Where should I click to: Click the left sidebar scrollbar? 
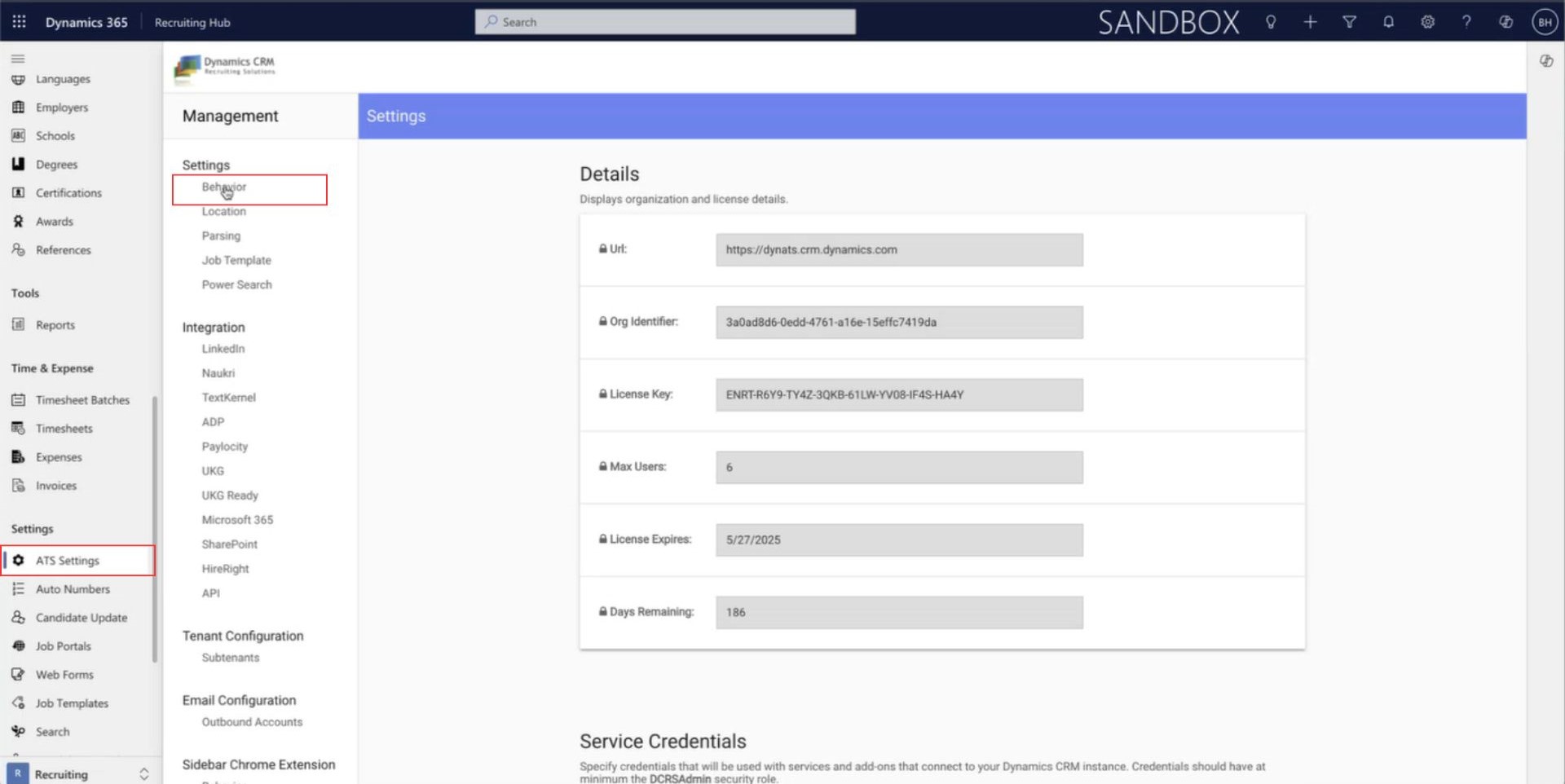point(155,530)
